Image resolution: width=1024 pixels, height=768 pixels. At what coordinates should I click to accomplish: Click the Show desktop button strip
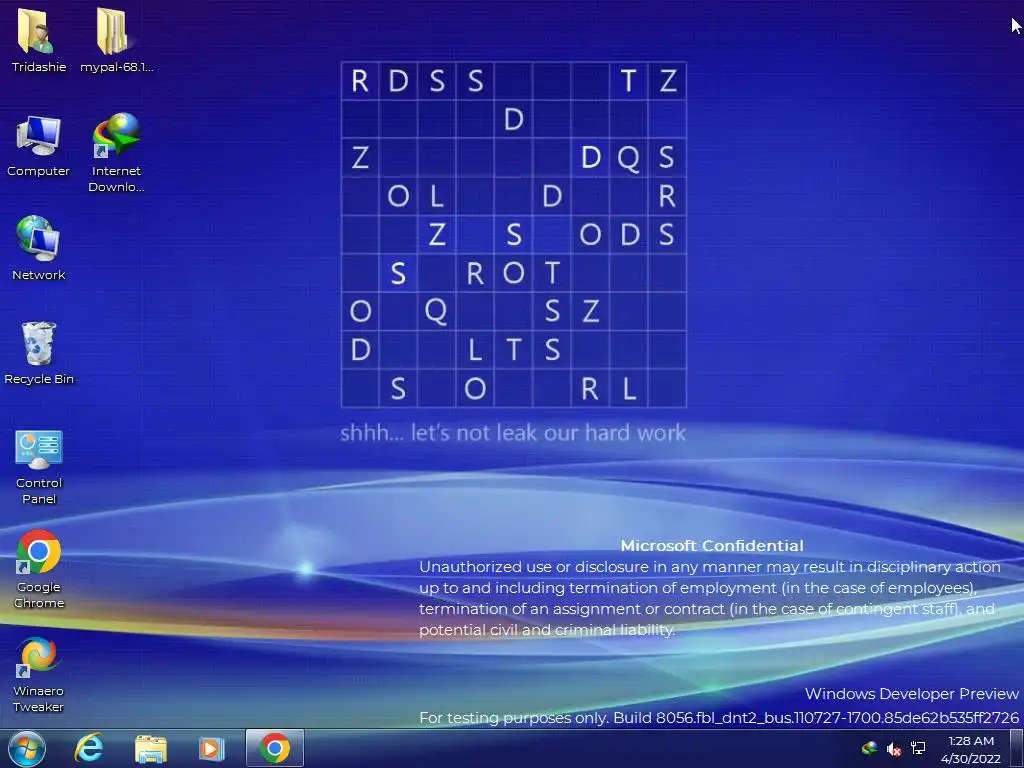coord(1017,748)
